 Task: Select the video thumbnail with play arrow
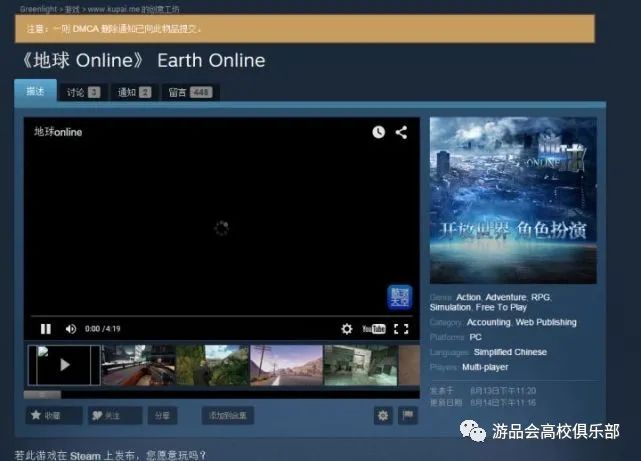pyautogui.click(x=64, y=365)
